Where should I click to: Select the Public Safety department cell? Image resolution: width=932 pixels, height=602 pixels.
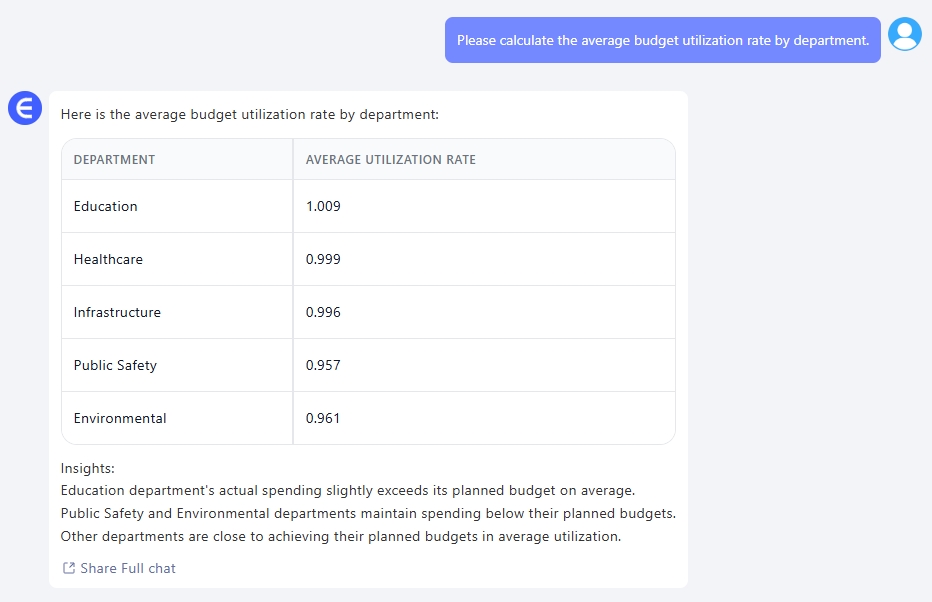pyautogui.click(x=115, y=365)
